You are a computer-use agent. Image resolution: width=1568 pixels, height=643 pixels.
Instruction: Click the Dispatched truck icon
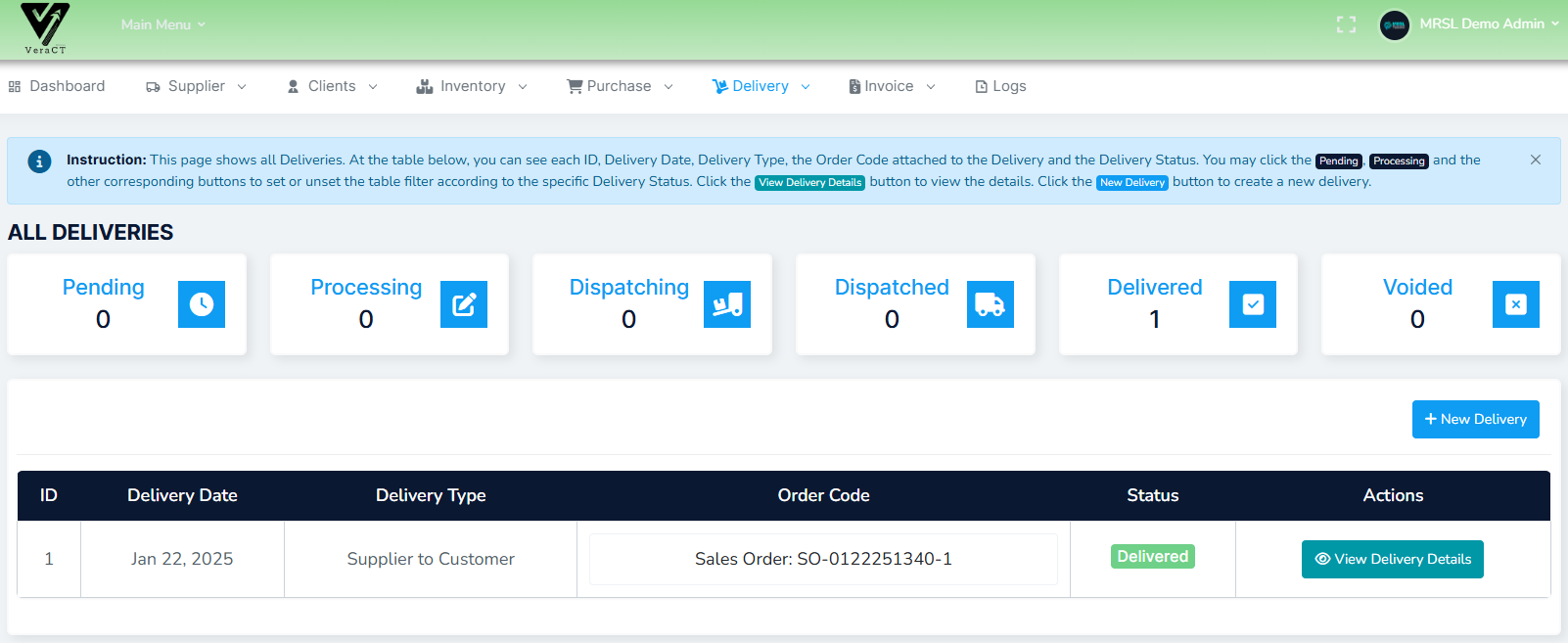(991, 304)
